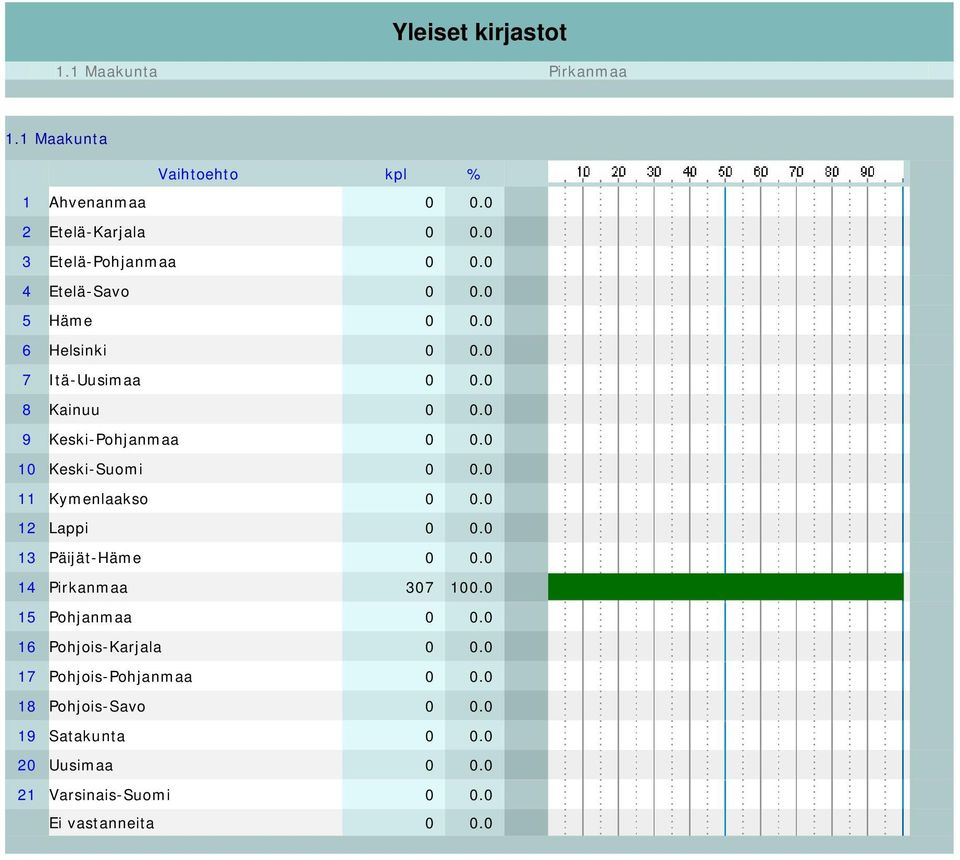Select the 'Pirkanmaa' row label in table
Viewport: 960px width, 860px height.
(88, 588)
